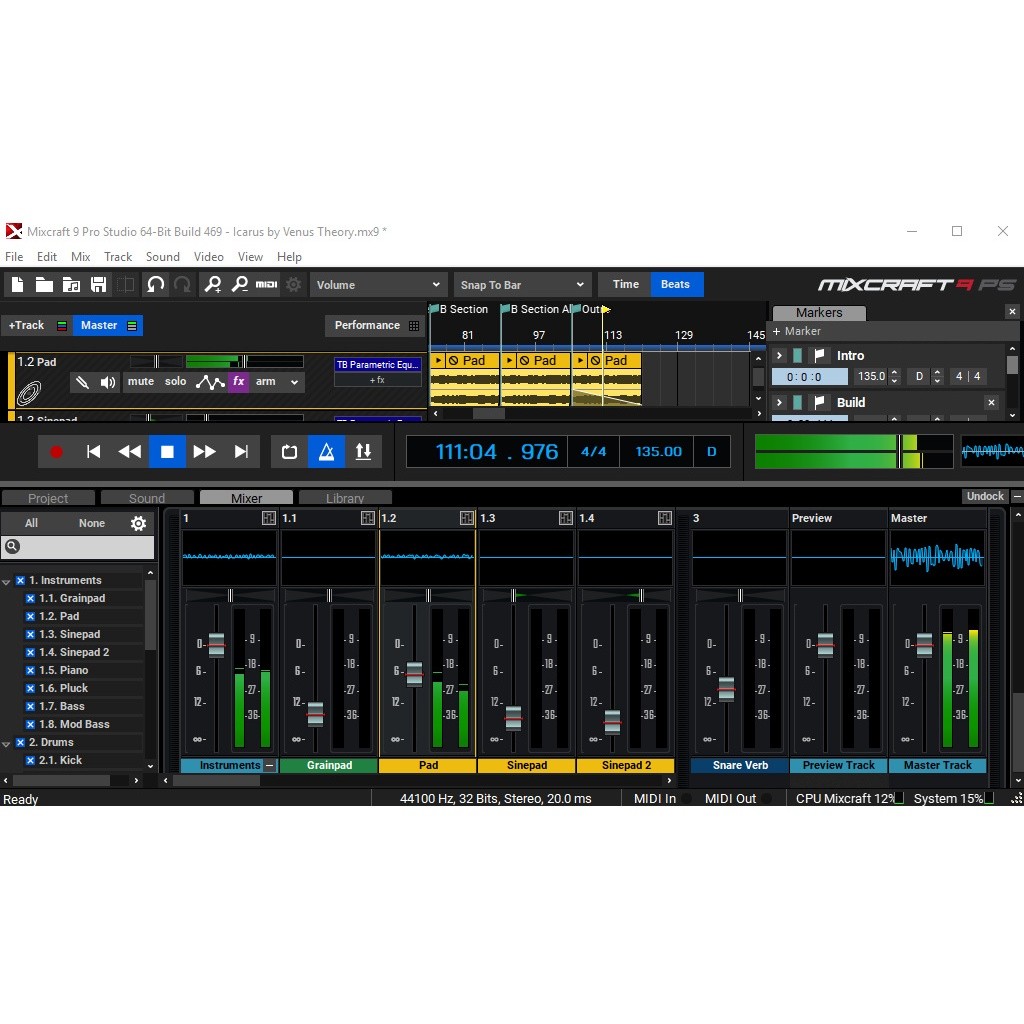
Task: Select the pencil tool on the 1.2 Pad track
Action: click(x=82, y=381)
